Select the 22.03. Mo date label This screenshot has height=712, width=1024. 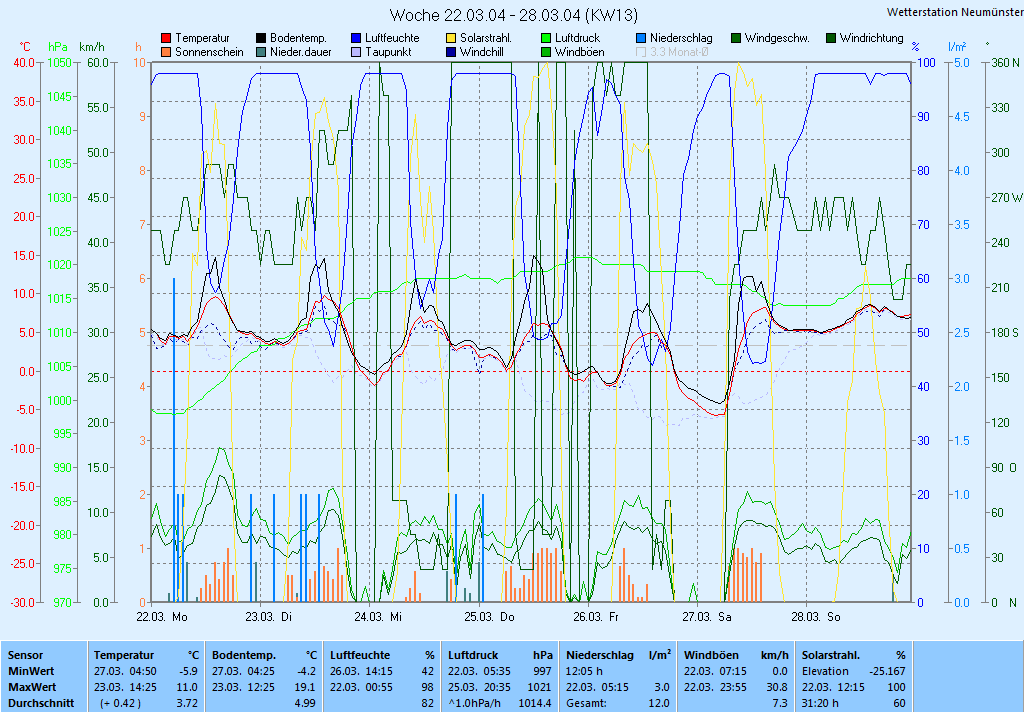coord(162,617)
